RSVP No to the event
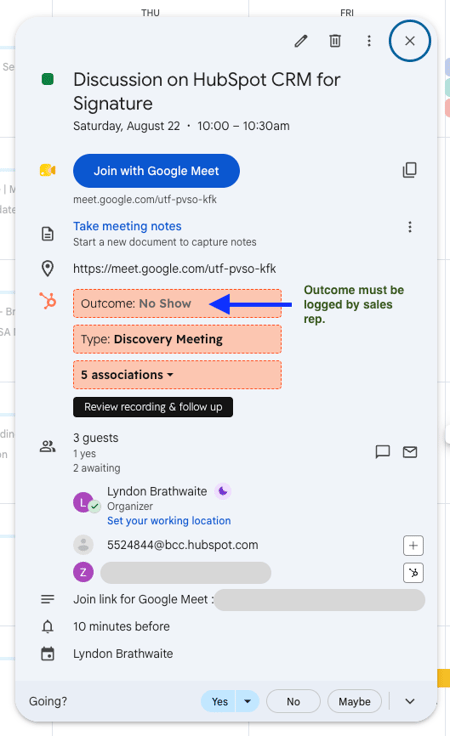450x736 pixels. [x=293, y=702]
